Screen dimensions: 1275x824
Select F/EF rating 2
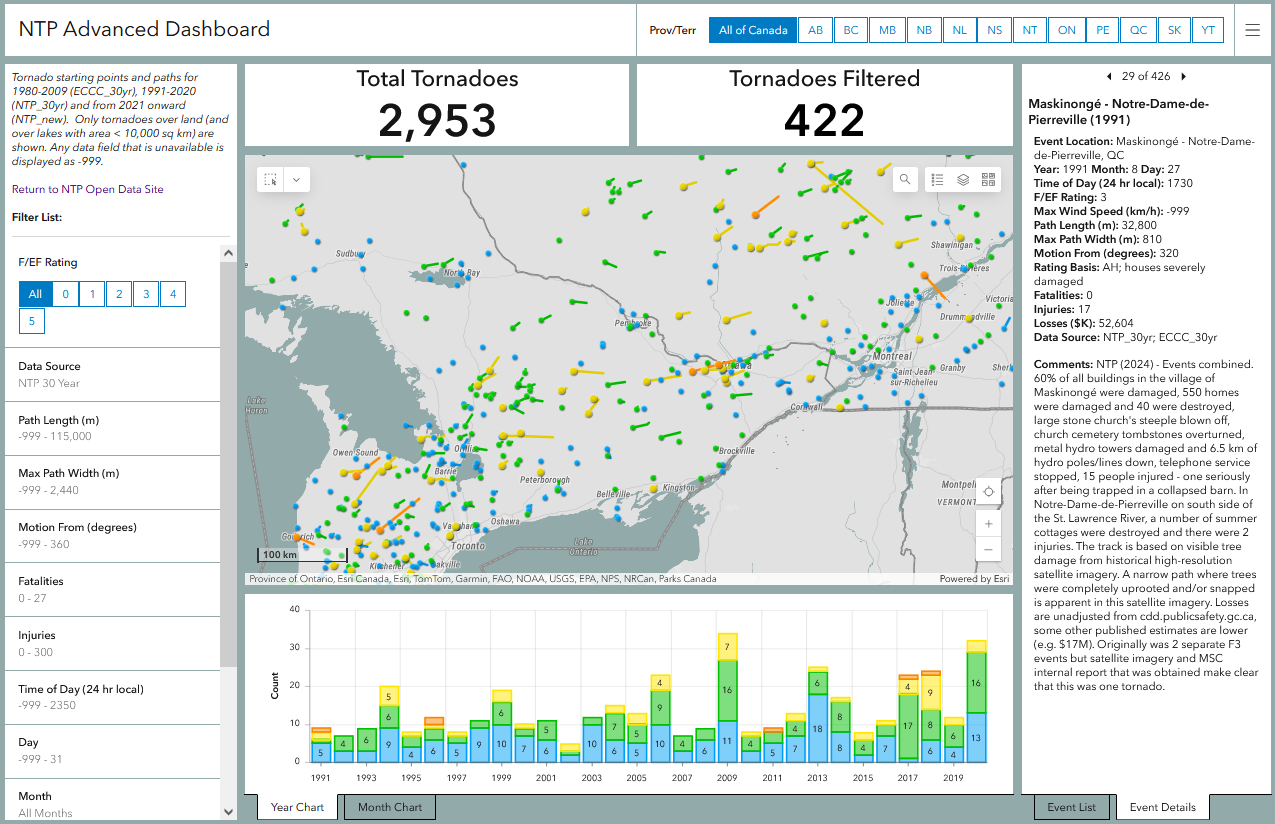(x=119, y=294)
